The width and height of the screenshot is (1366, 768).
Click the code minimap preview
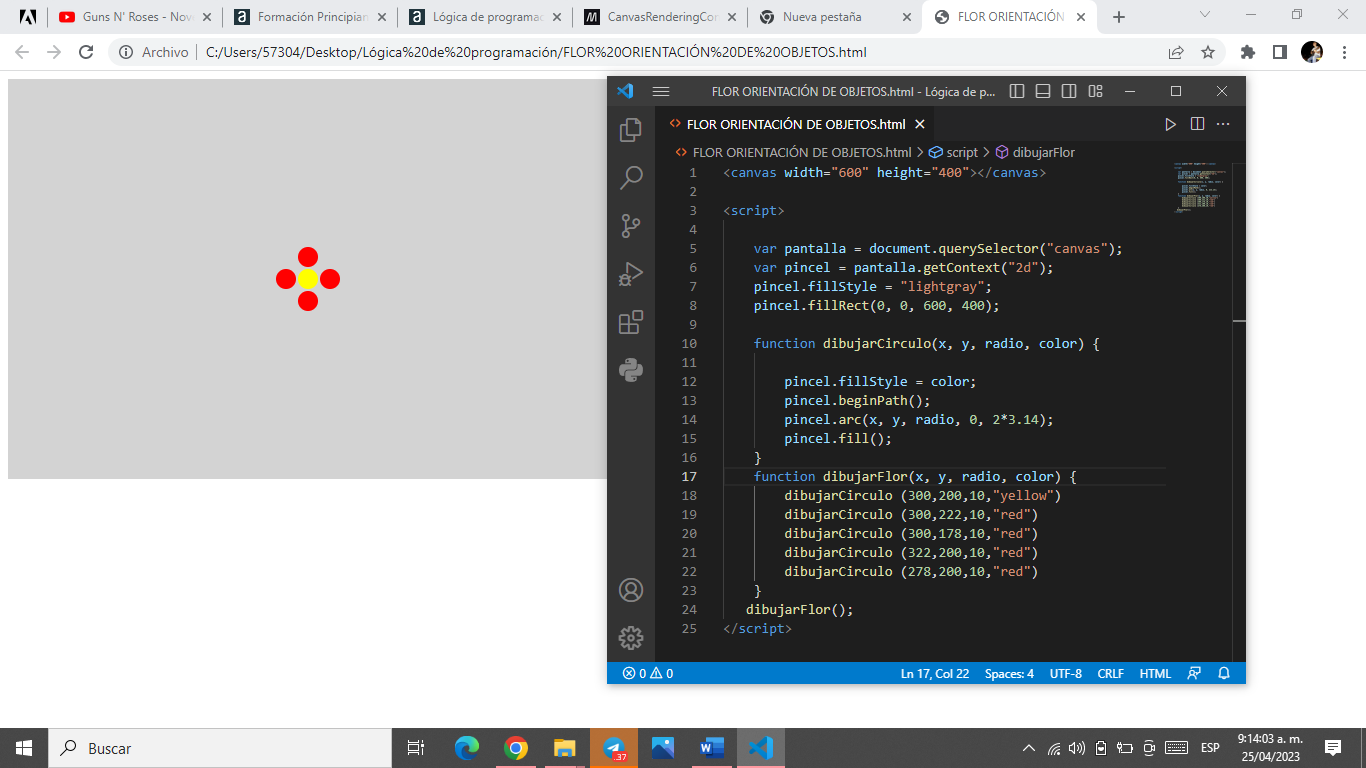pyautogui.click(x=1198, y=188)
